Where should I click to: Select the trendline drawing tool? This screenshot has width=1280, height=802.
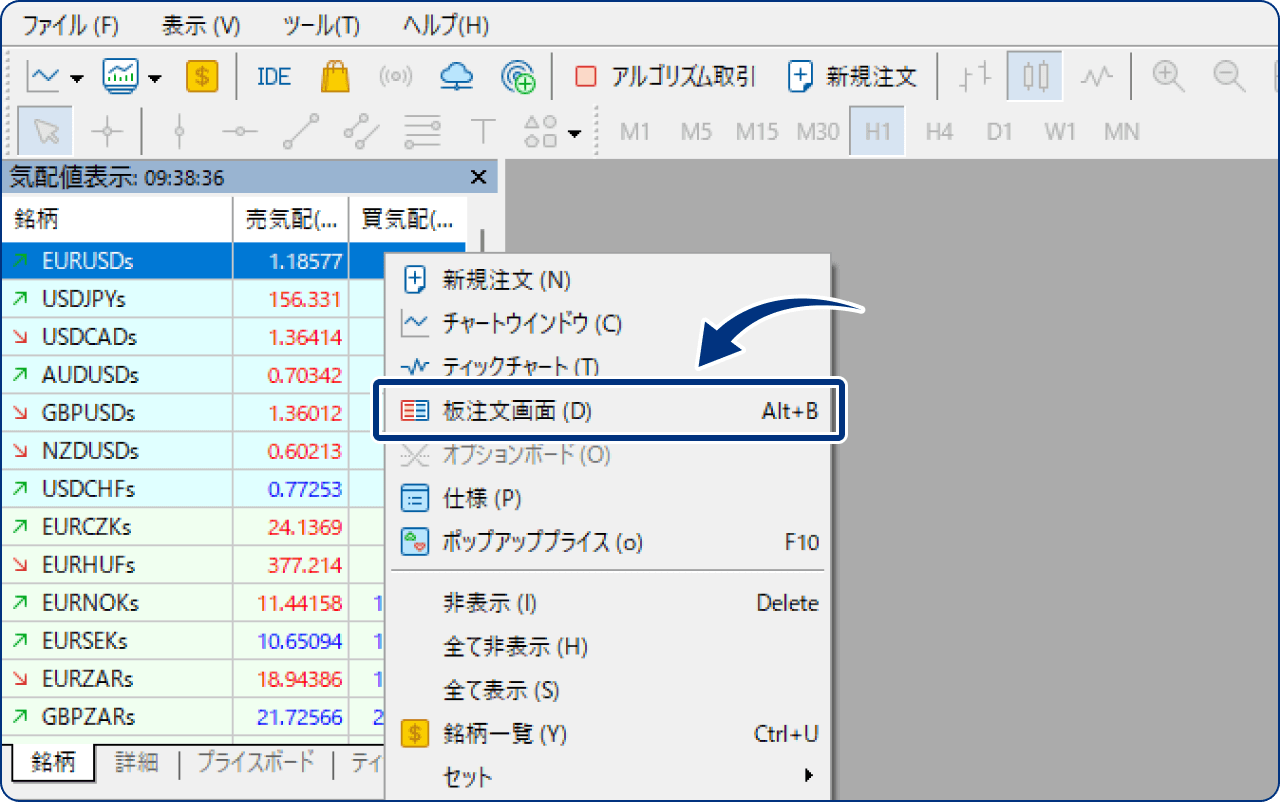click(300, 131)
